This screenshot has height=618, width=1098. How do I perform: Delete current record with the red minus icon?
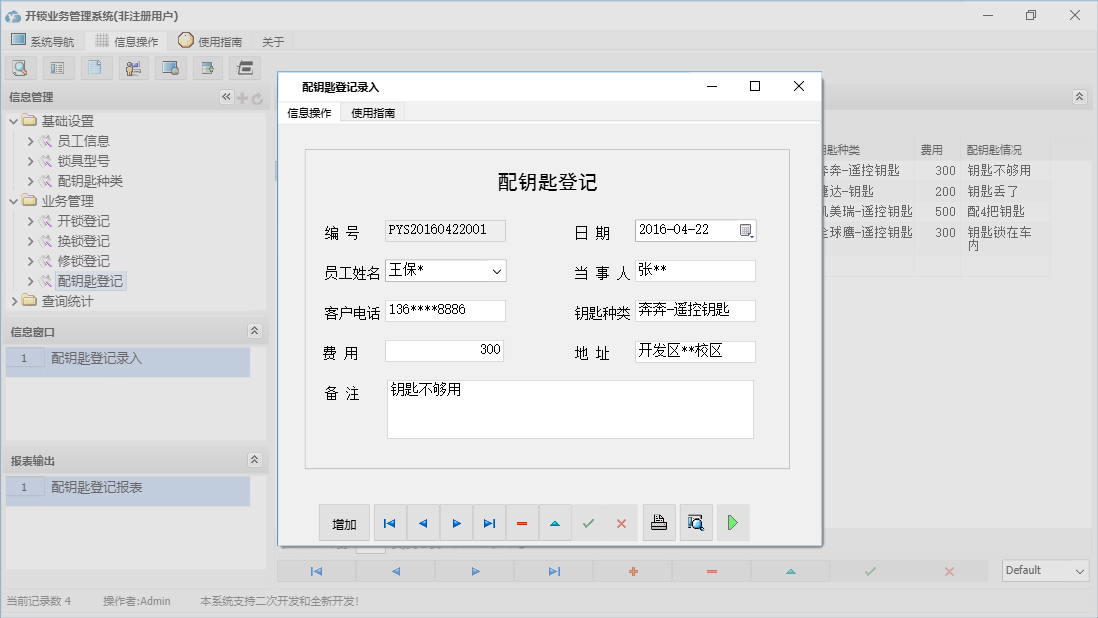coord(522,522)
